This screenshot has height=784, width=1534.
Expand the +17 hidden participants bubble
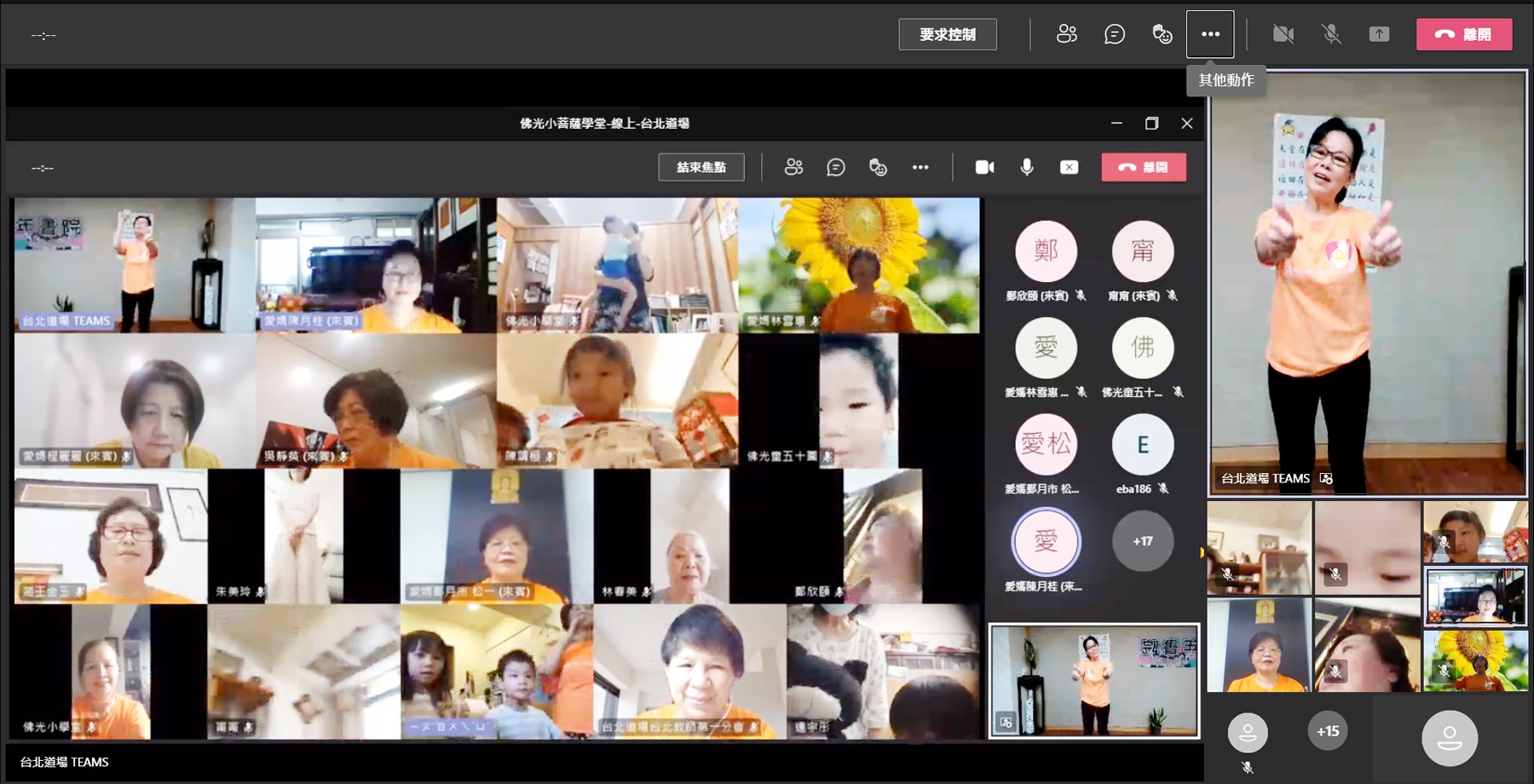[x=1142, y=541]
